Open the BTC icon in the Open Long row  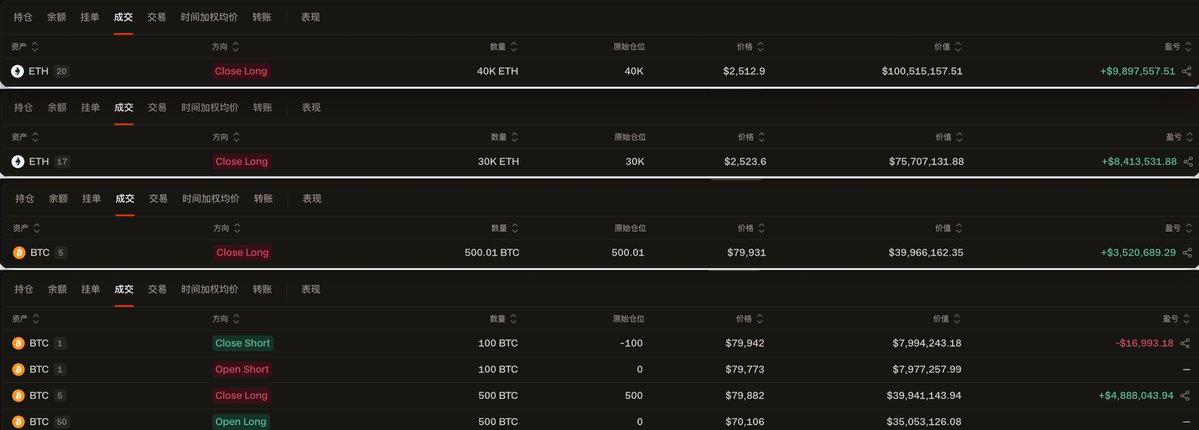(18, 422)
